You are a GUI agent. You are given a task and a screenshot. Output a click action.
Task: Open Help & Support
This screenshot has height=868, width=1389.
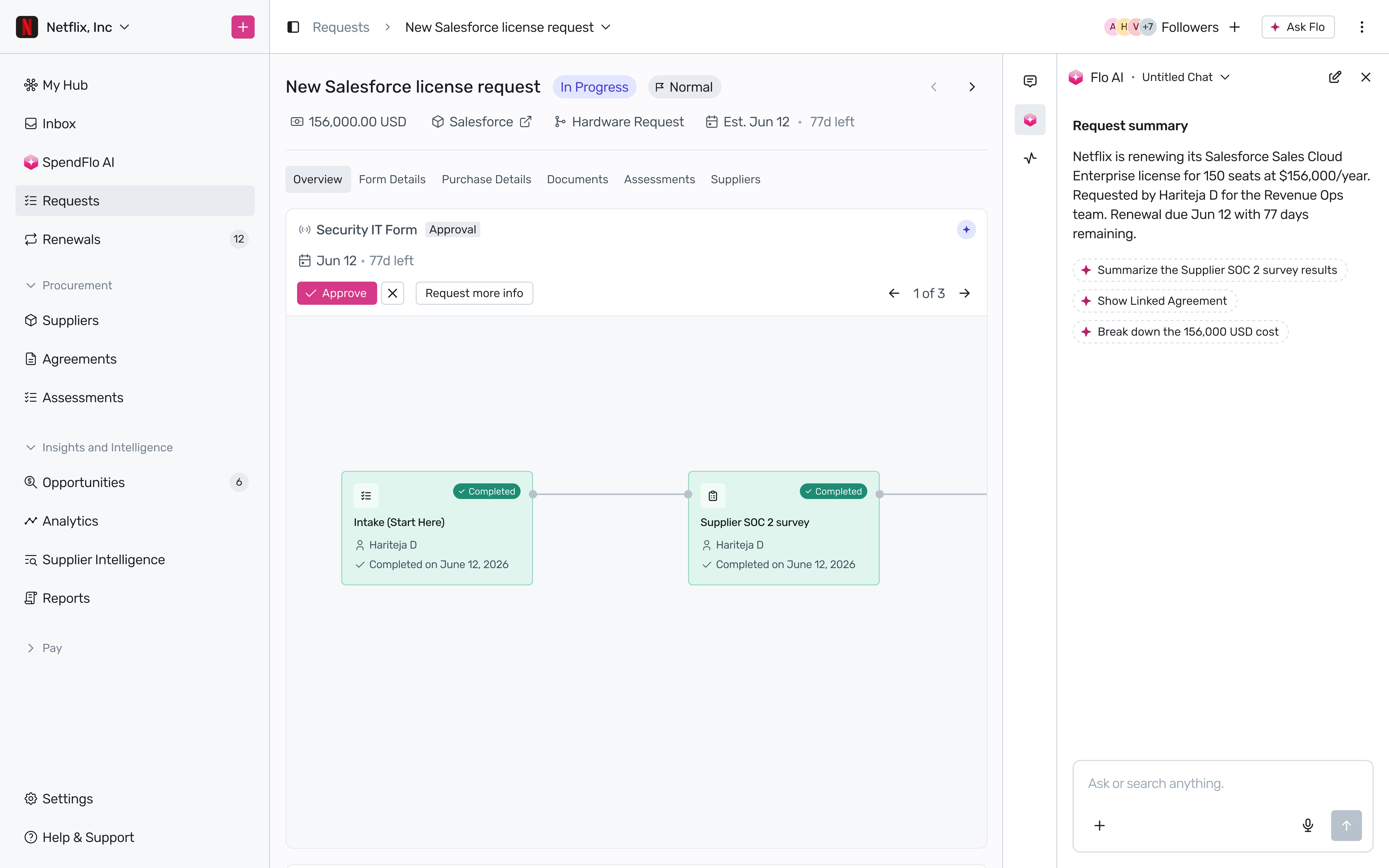pos(135,837)
